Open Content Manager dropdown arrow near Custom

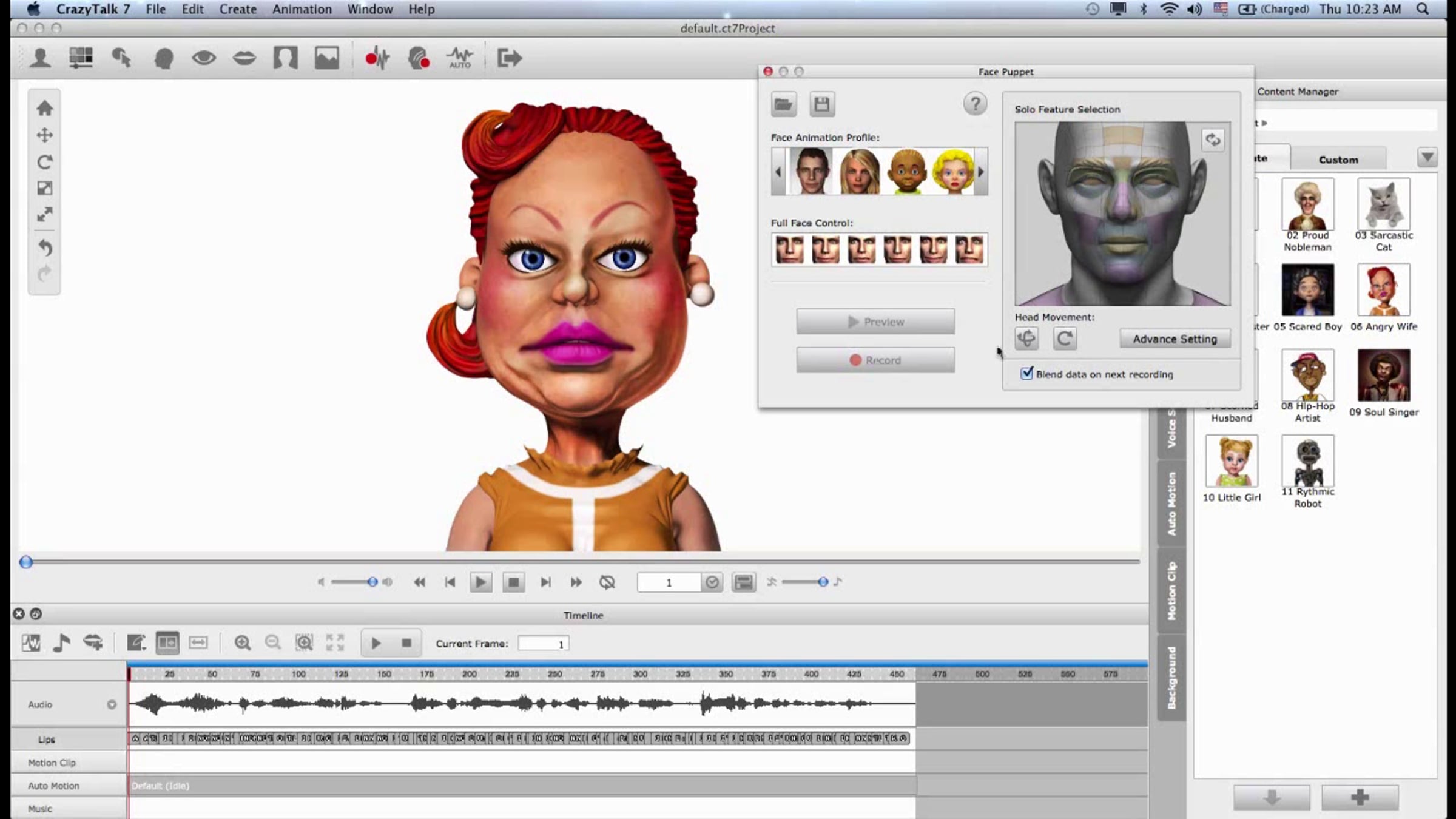pyautogui.click(x=1427, y=158)
